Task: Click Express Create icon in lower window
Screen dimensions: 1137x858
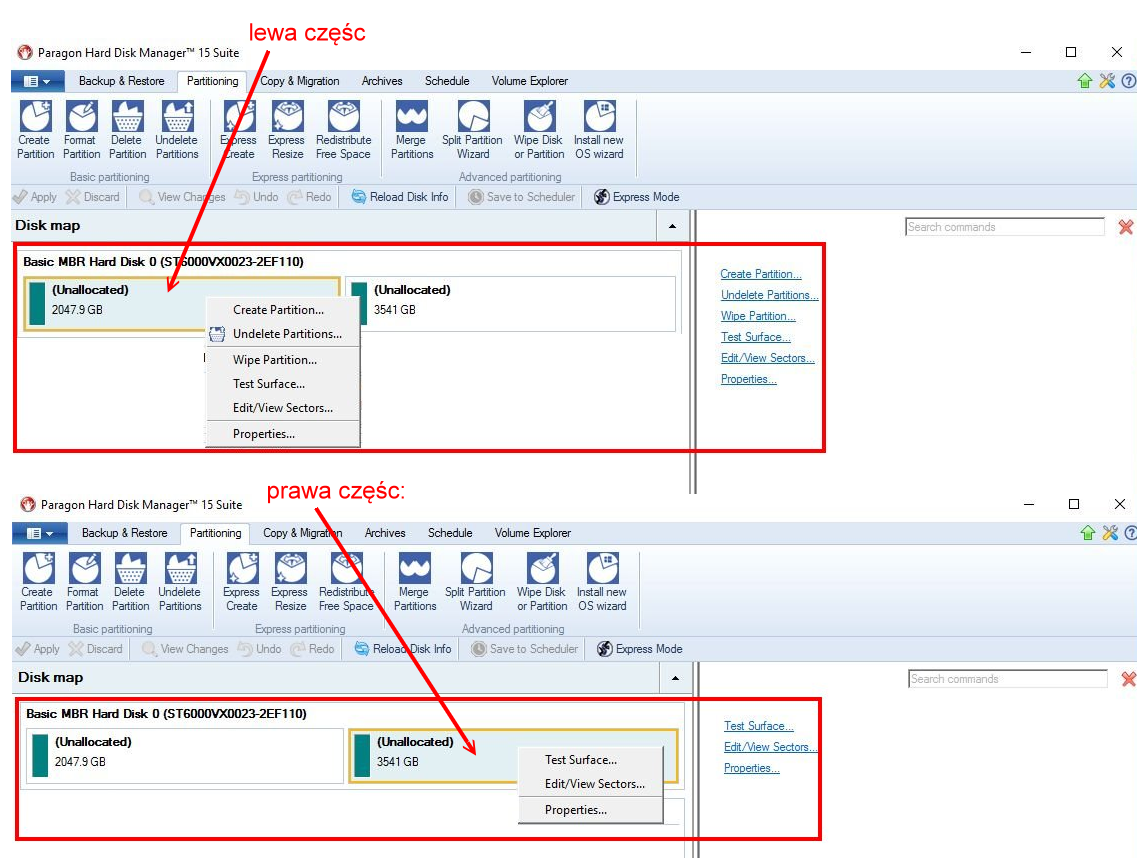Action: click(241, 582)
